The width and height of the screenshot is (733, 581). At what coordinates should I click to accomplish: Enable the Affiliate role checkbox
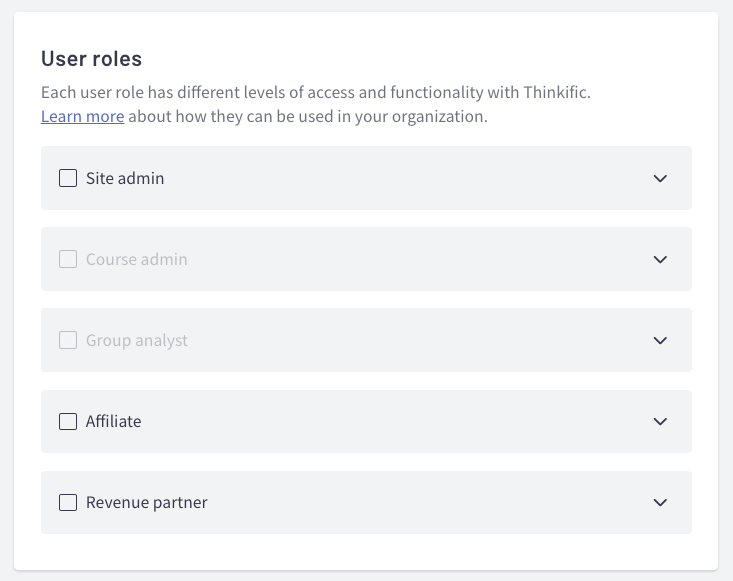[x=68, y=421]
